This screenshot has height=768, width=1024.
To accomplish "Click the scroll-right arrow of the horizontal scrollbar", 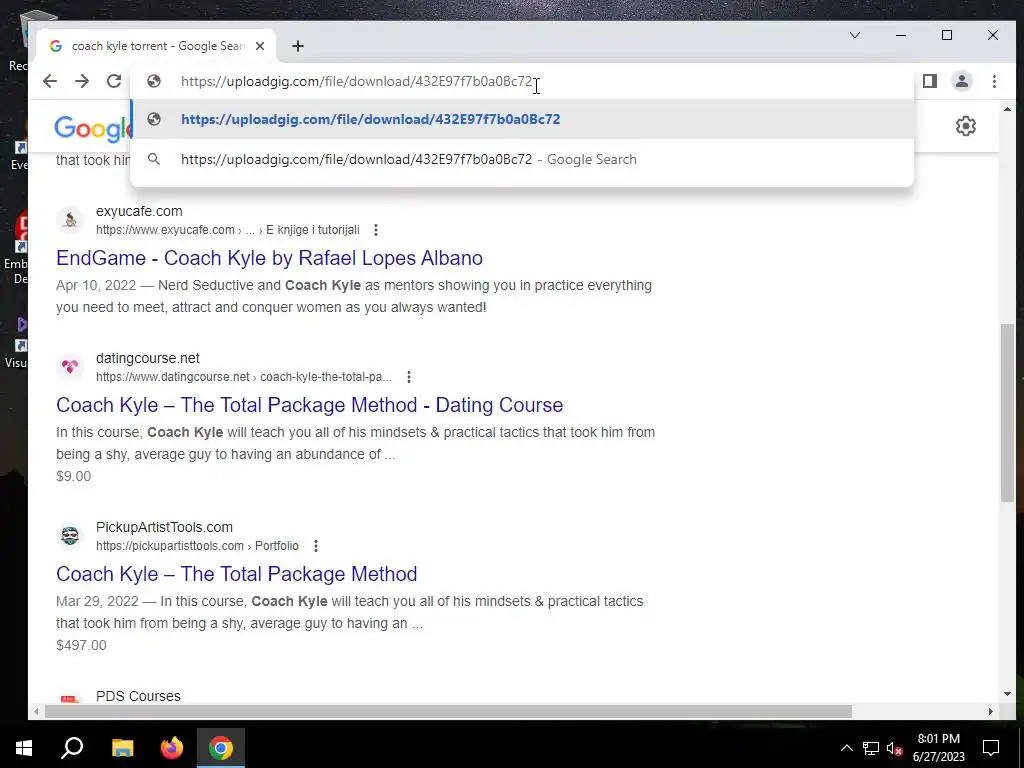I will [991, 711].
